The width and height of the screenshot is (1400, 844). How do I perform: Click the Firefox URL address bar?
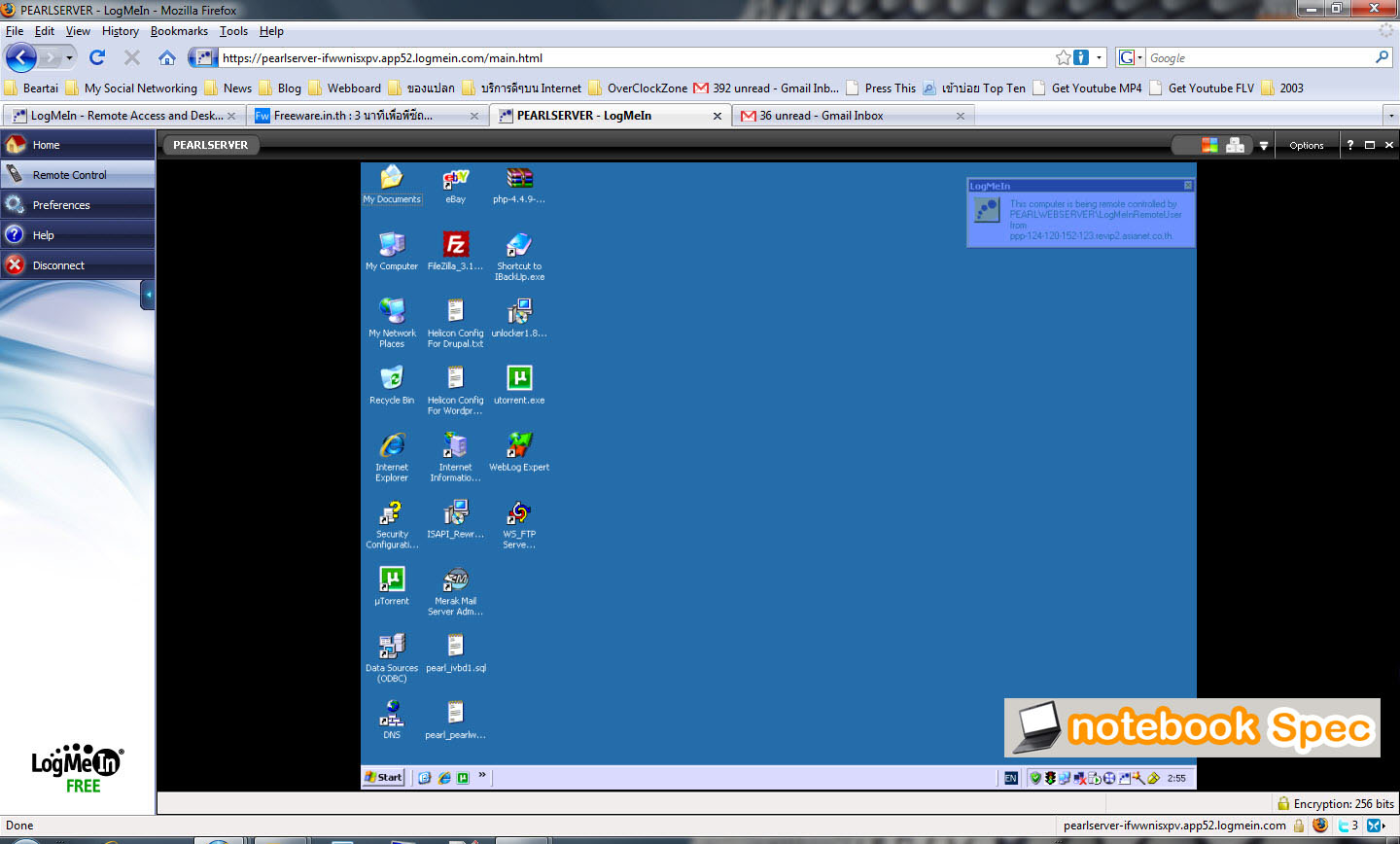point(632,58)
